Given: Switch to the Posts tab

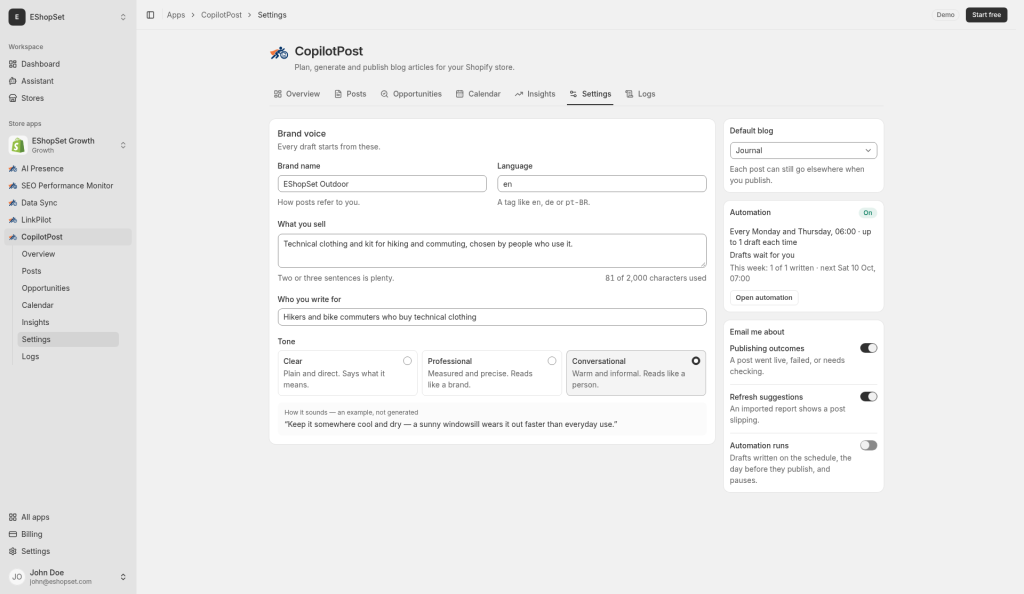Looking at the screenshot, I should [350, 94].
